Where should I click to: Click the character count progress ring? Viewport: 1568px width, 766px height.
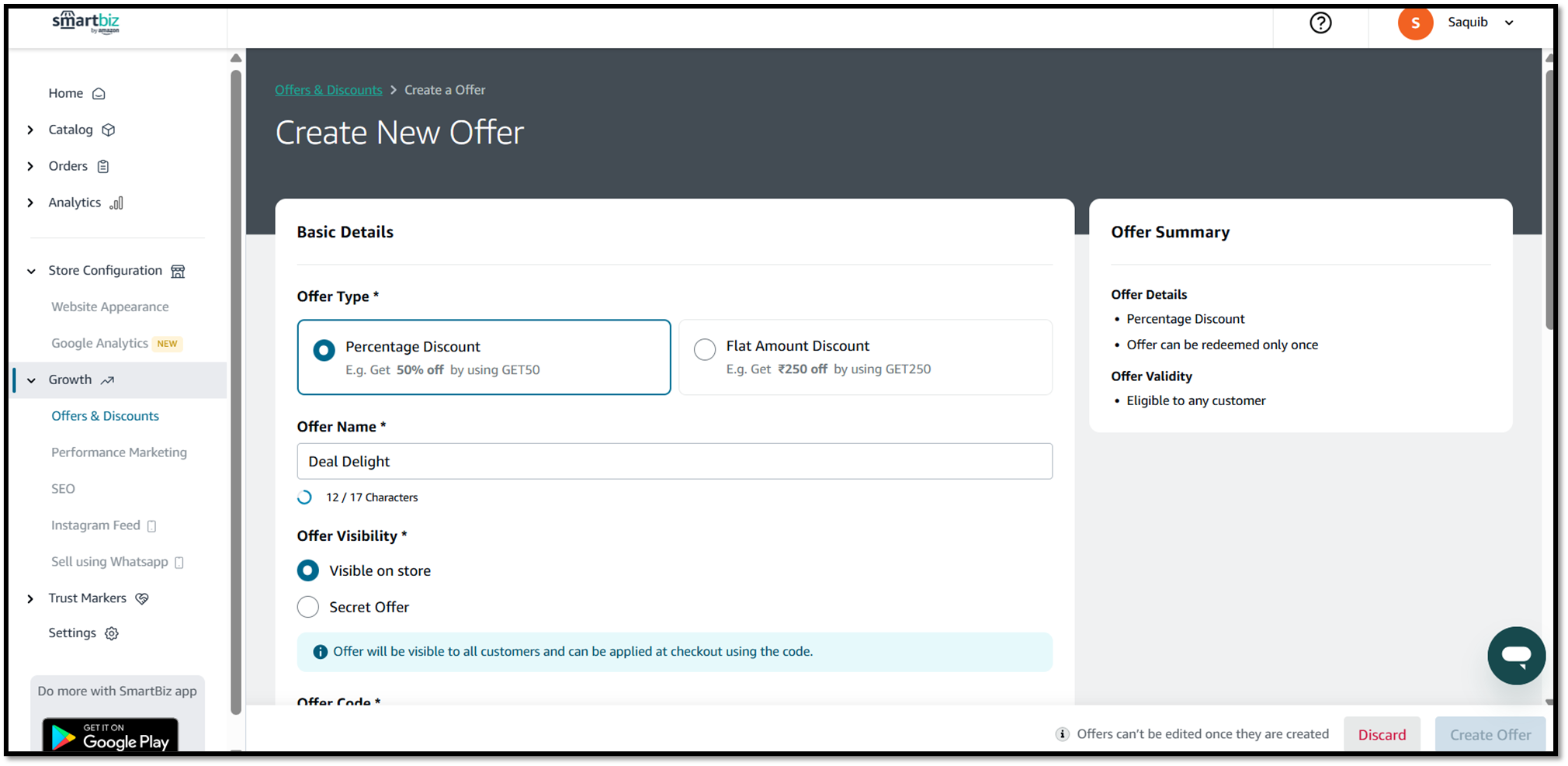305,497
